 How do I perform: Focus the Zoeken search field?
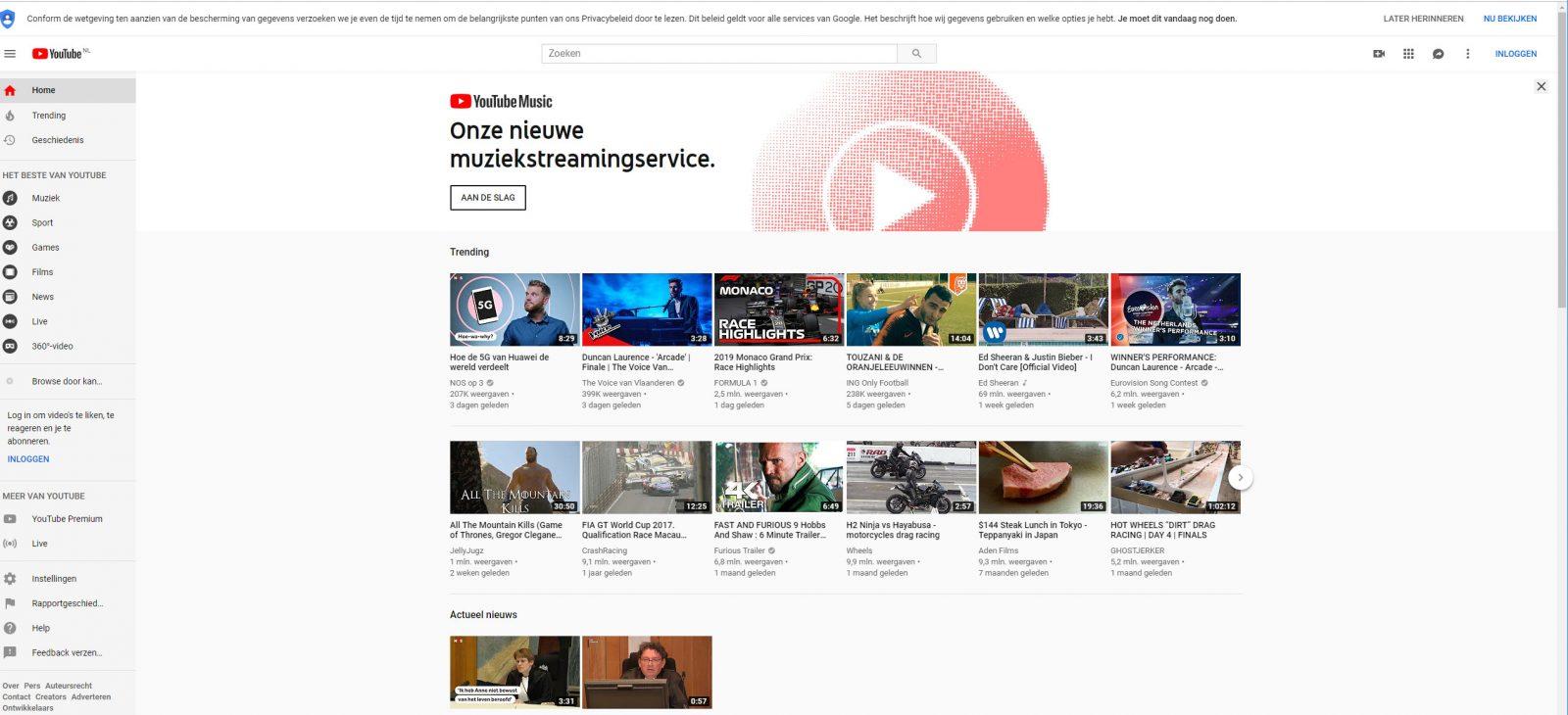coord(719,54)
